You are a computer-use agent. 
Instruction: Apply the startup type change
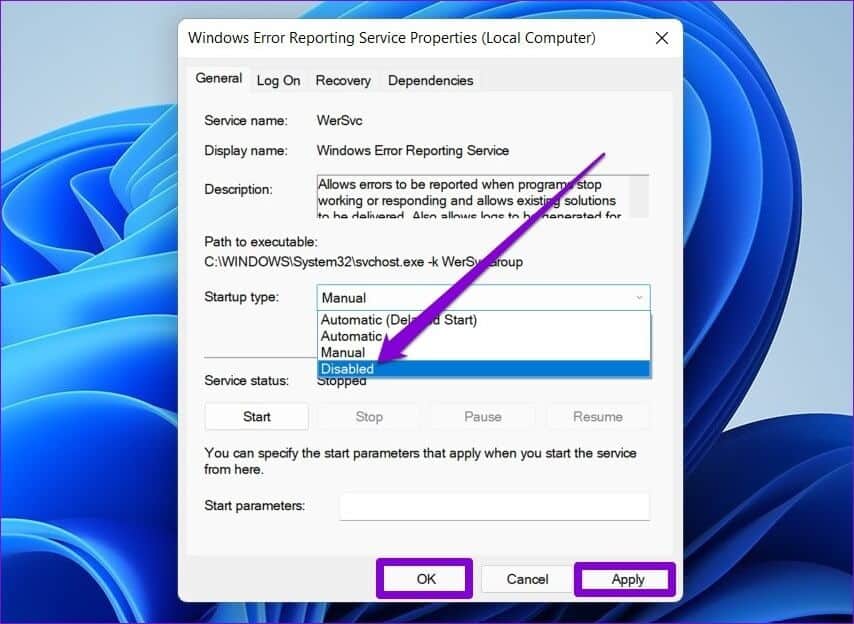point(627,579)
